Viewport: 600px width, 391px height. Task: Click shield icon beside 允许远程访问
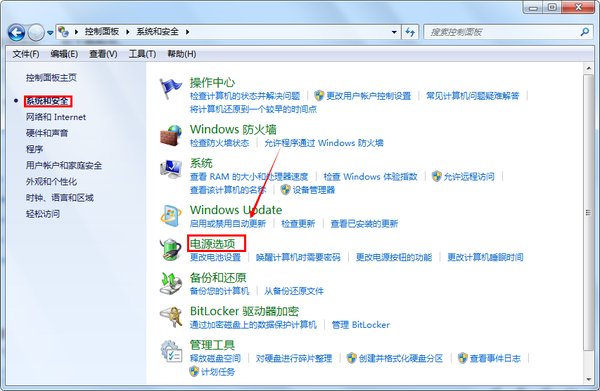tap(437, 176)
